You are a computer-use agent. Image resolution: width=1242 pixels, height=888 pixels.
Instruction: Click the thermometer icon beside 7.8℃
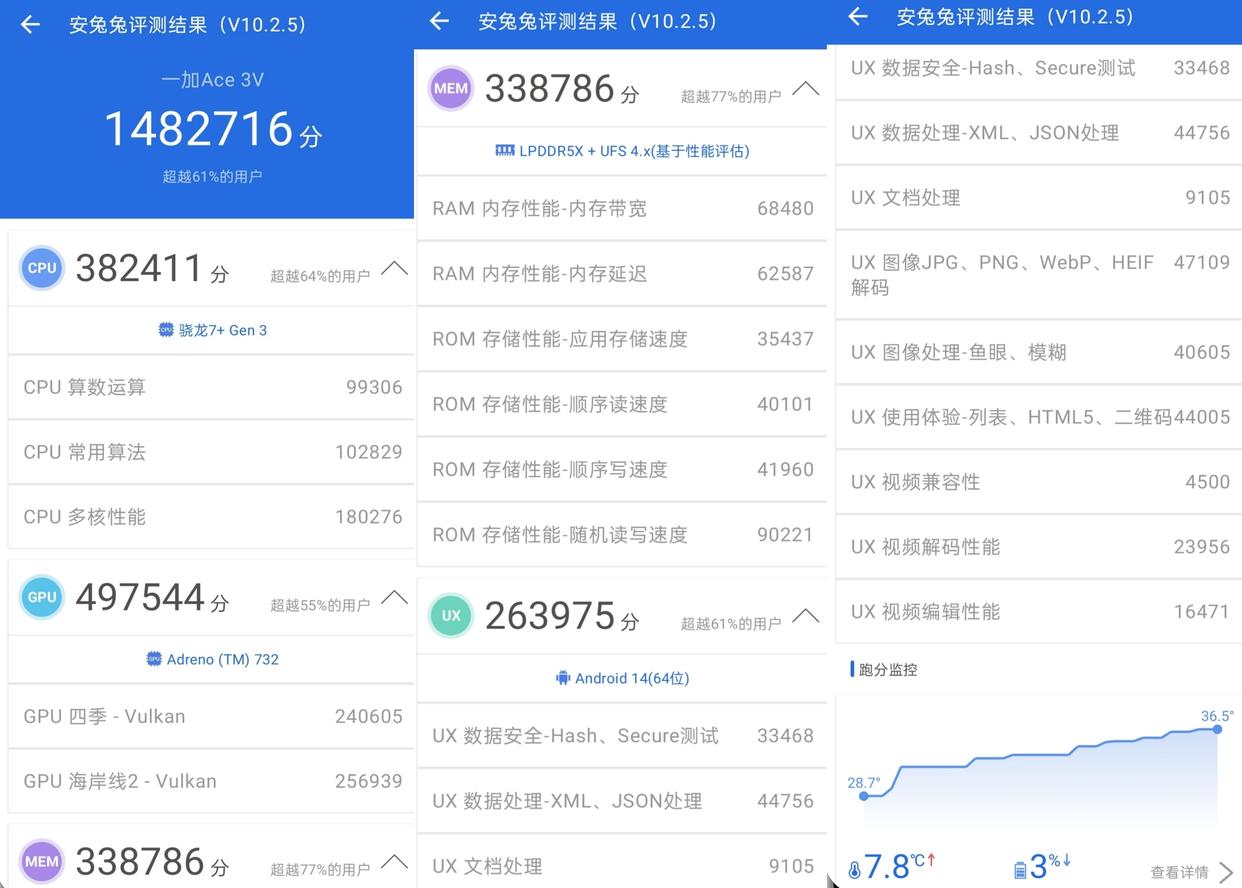[x=854, y=870]
